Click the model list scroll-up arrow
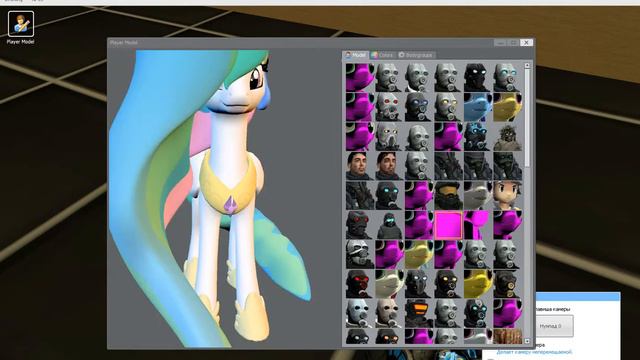The width and height of the screenshot is (640, 360). [527, 65]
